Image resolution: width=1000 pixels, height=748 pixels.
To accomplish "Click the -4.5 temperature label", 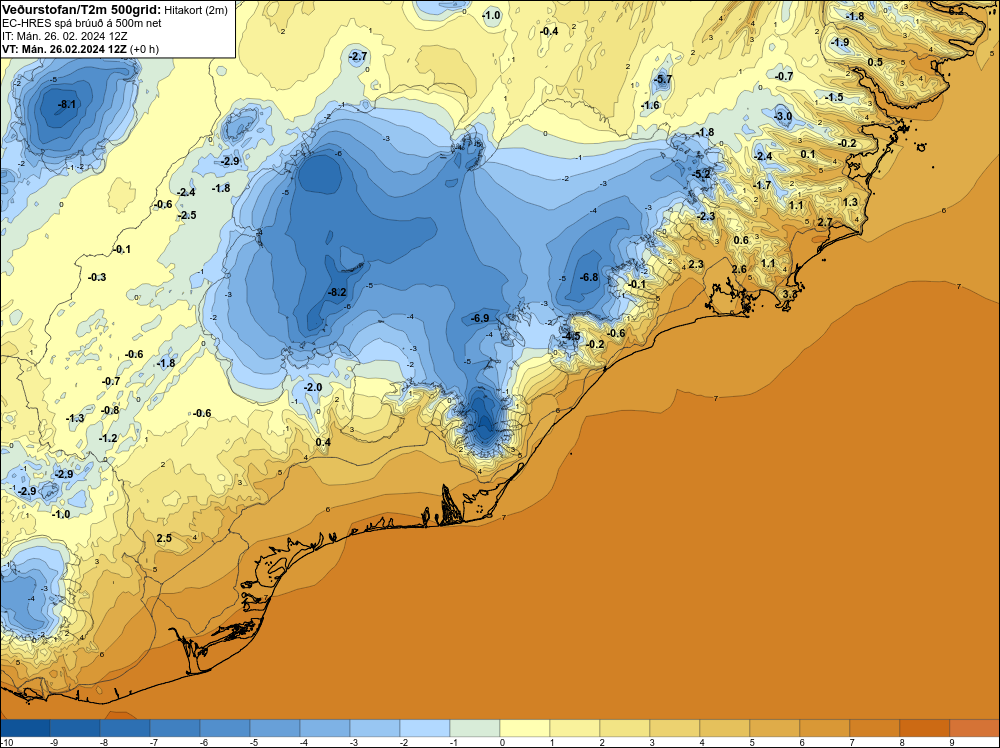I will [571, 336].
